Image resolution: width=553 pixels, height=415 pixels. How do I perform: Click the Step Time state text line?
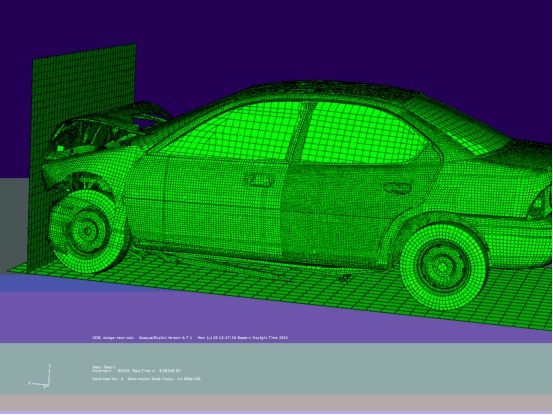click(x=136, y=371)
